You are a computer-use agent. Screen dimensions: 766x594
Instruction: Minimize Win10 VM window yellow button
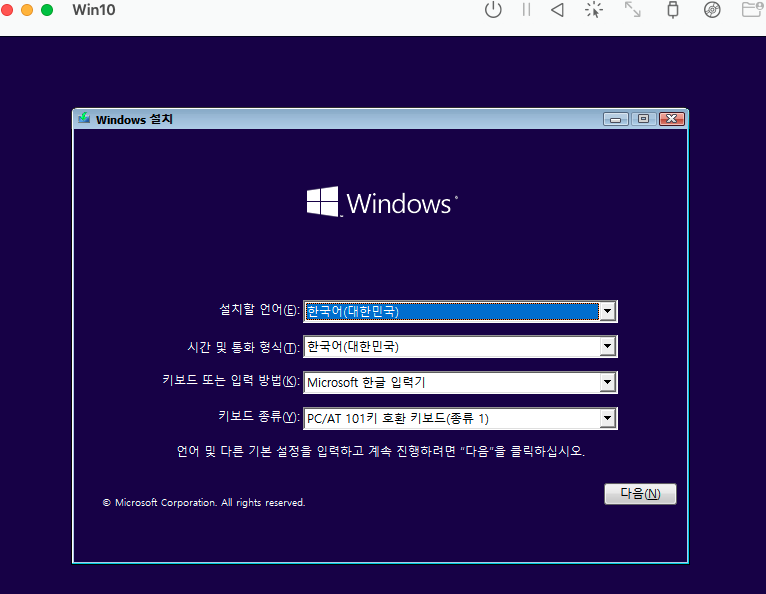(27, 10)
